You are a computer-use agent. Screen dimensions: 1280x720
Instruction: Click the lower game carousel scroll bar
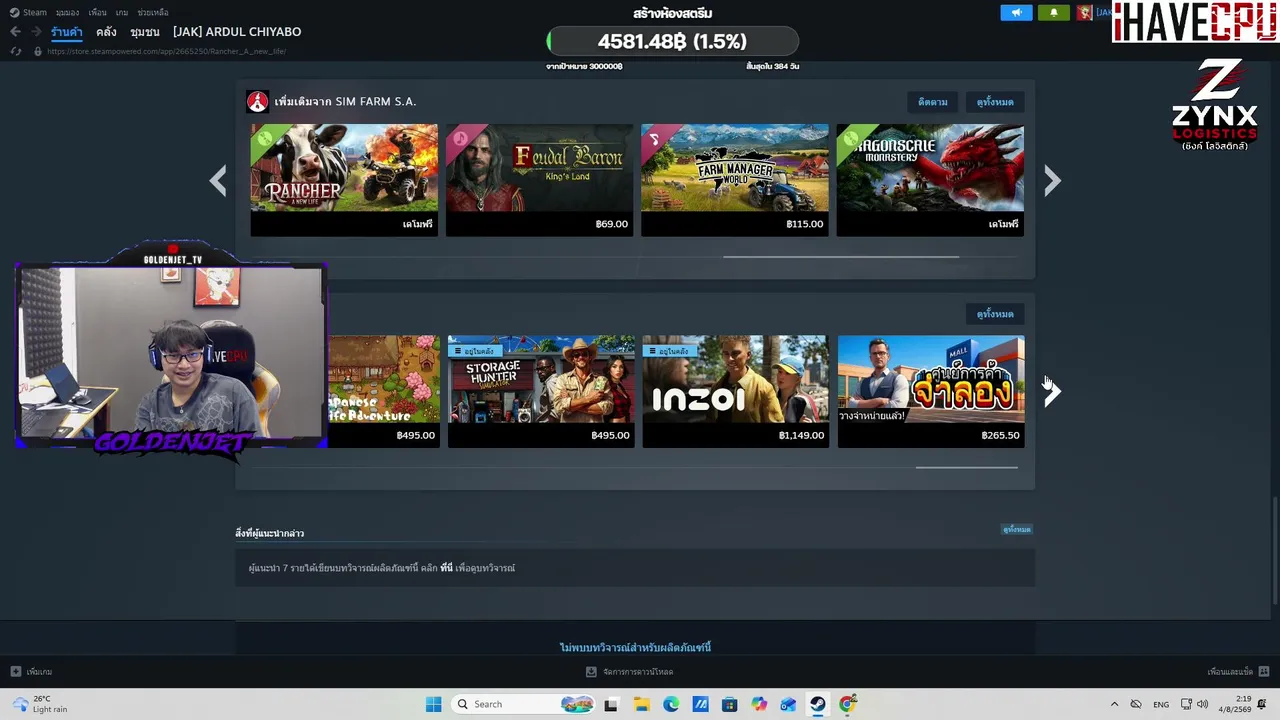point(967,467)
